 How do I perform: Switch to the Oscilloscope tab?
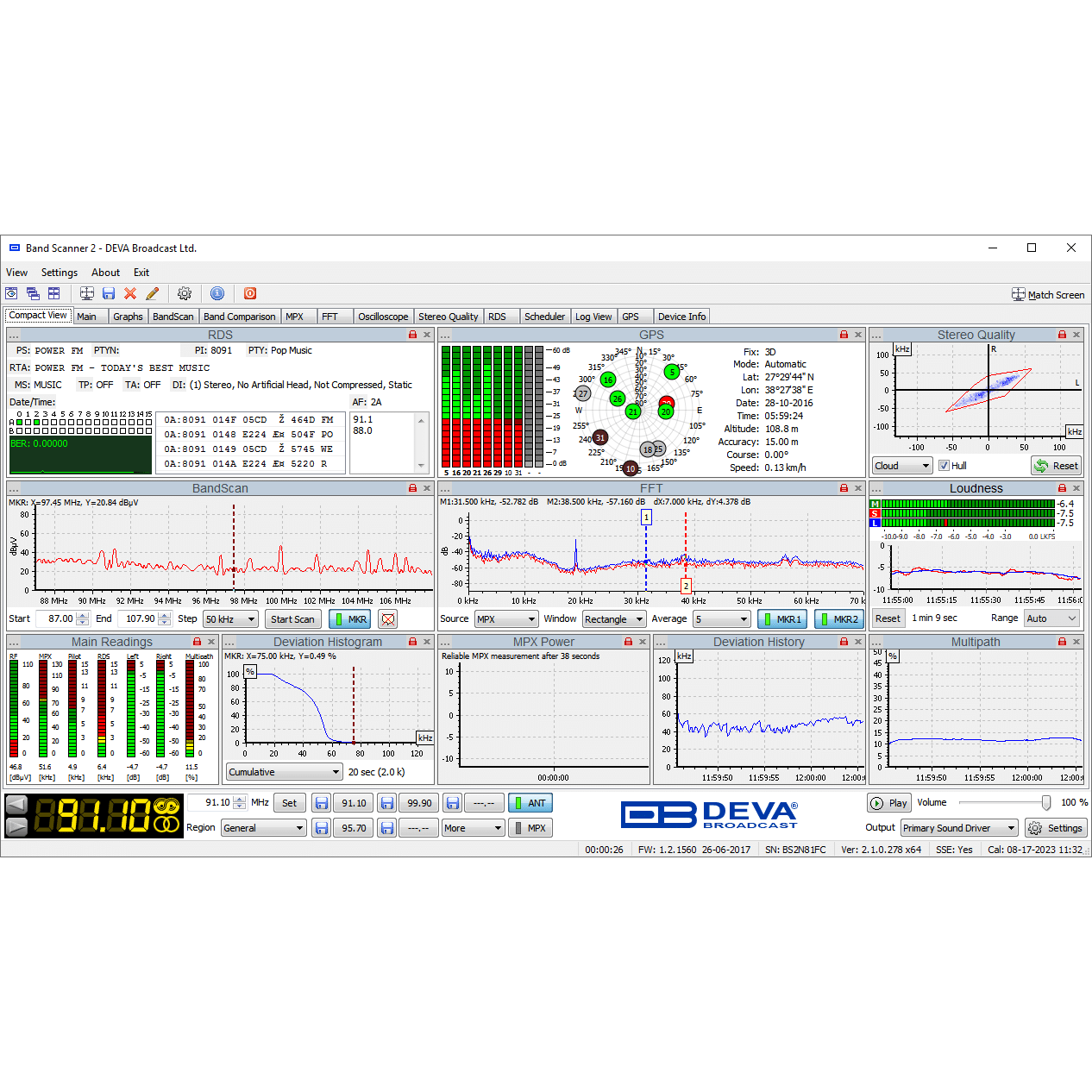tap(383, 317)
